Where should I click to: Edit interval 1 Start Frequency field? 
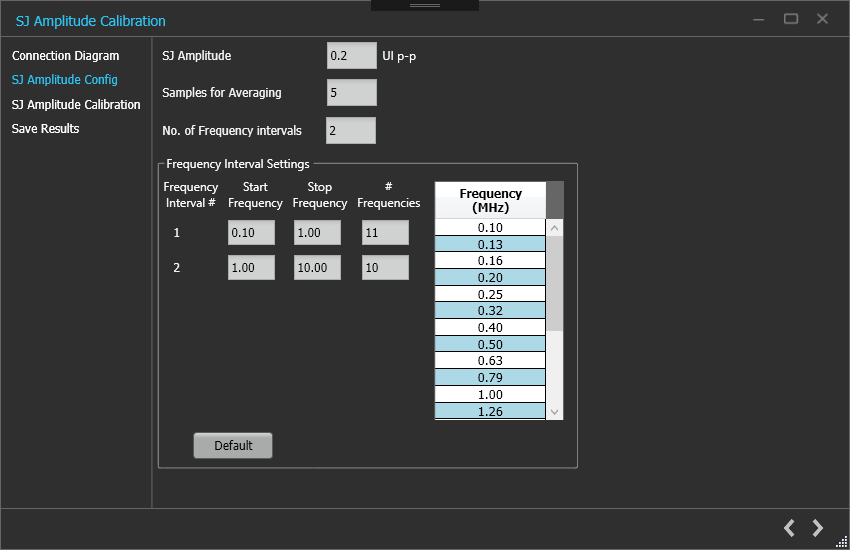251,233
